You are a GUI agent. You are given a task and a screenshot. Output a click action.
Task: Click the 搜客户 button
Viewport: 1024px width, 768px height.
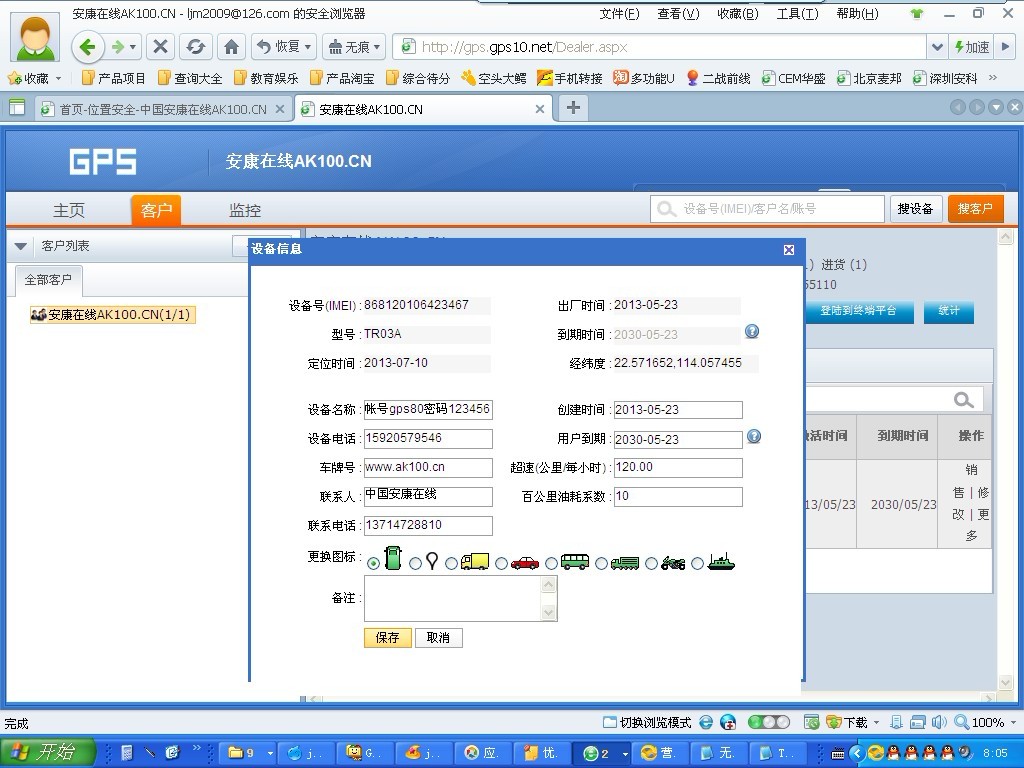click(x=975, y=209)
